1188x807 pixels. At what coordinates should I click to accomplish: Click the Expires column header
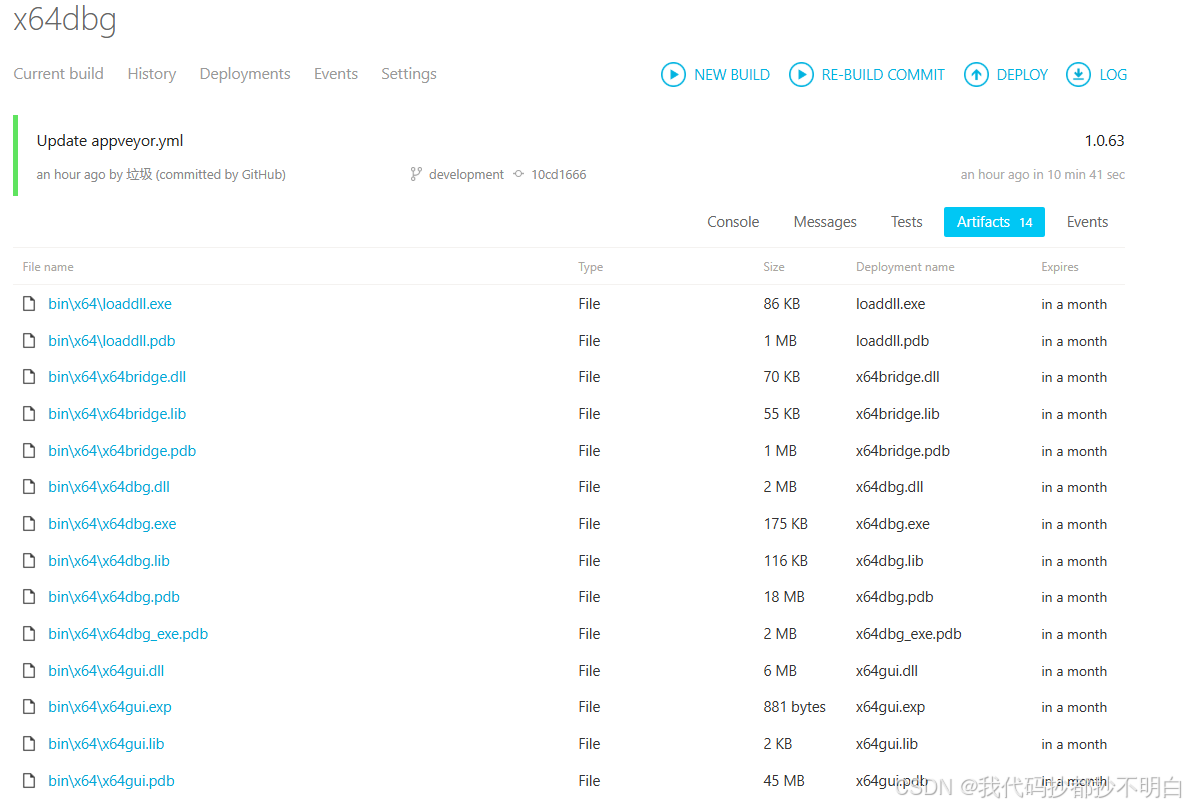(1059, 267)
